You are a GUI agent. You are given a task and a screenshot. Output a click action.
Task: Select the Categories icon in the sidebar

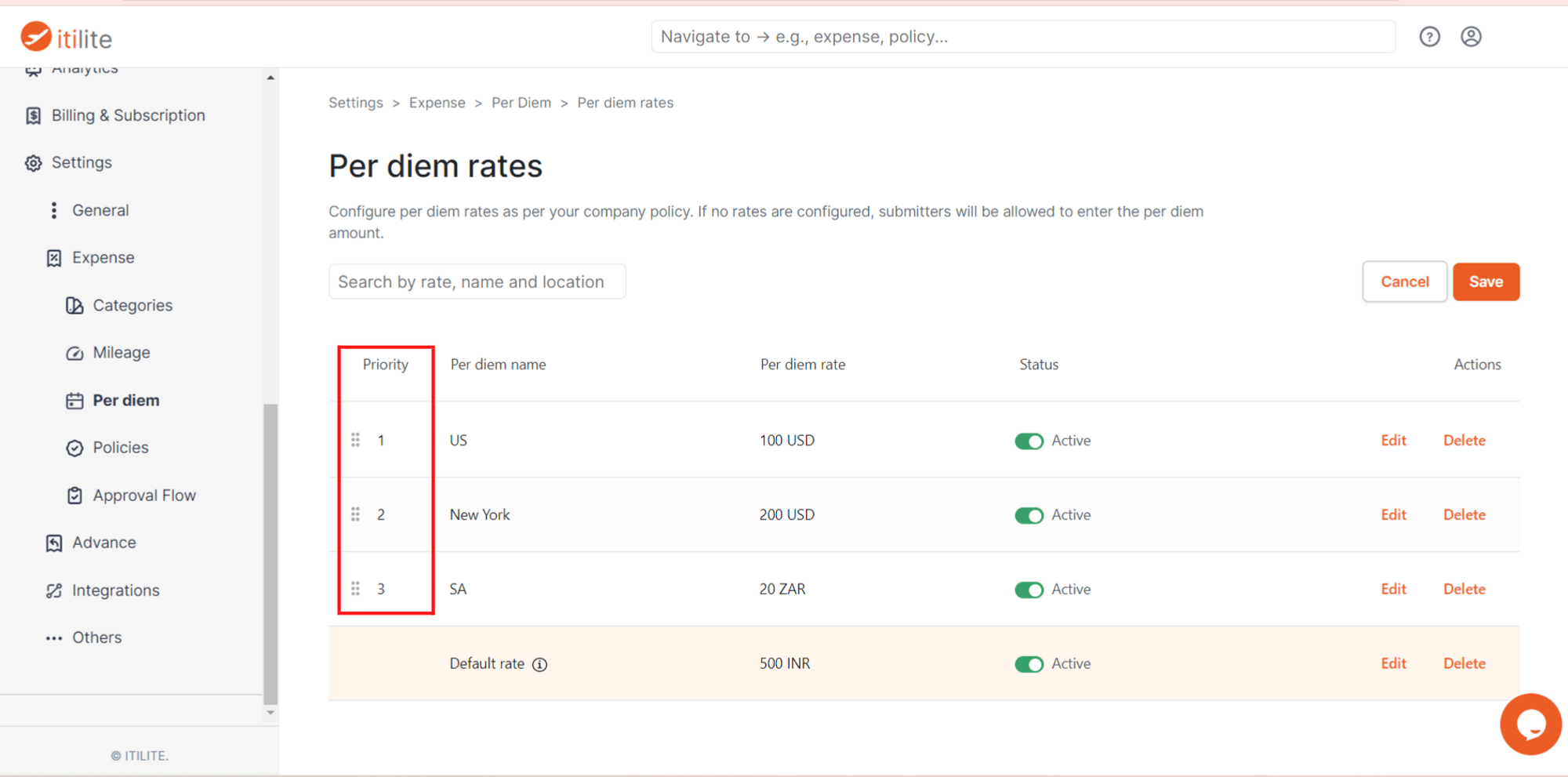[x=74, y=305]
